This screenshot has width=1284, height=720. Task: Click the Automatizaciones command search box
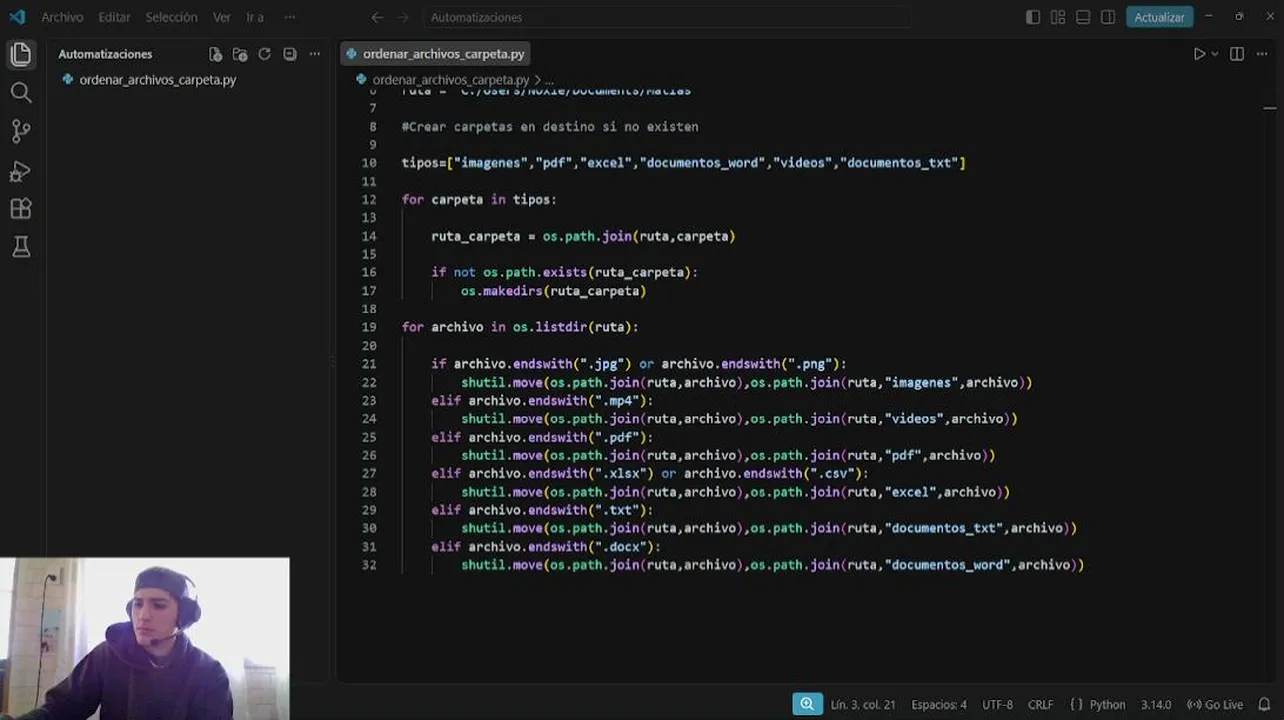pos(665,17)
